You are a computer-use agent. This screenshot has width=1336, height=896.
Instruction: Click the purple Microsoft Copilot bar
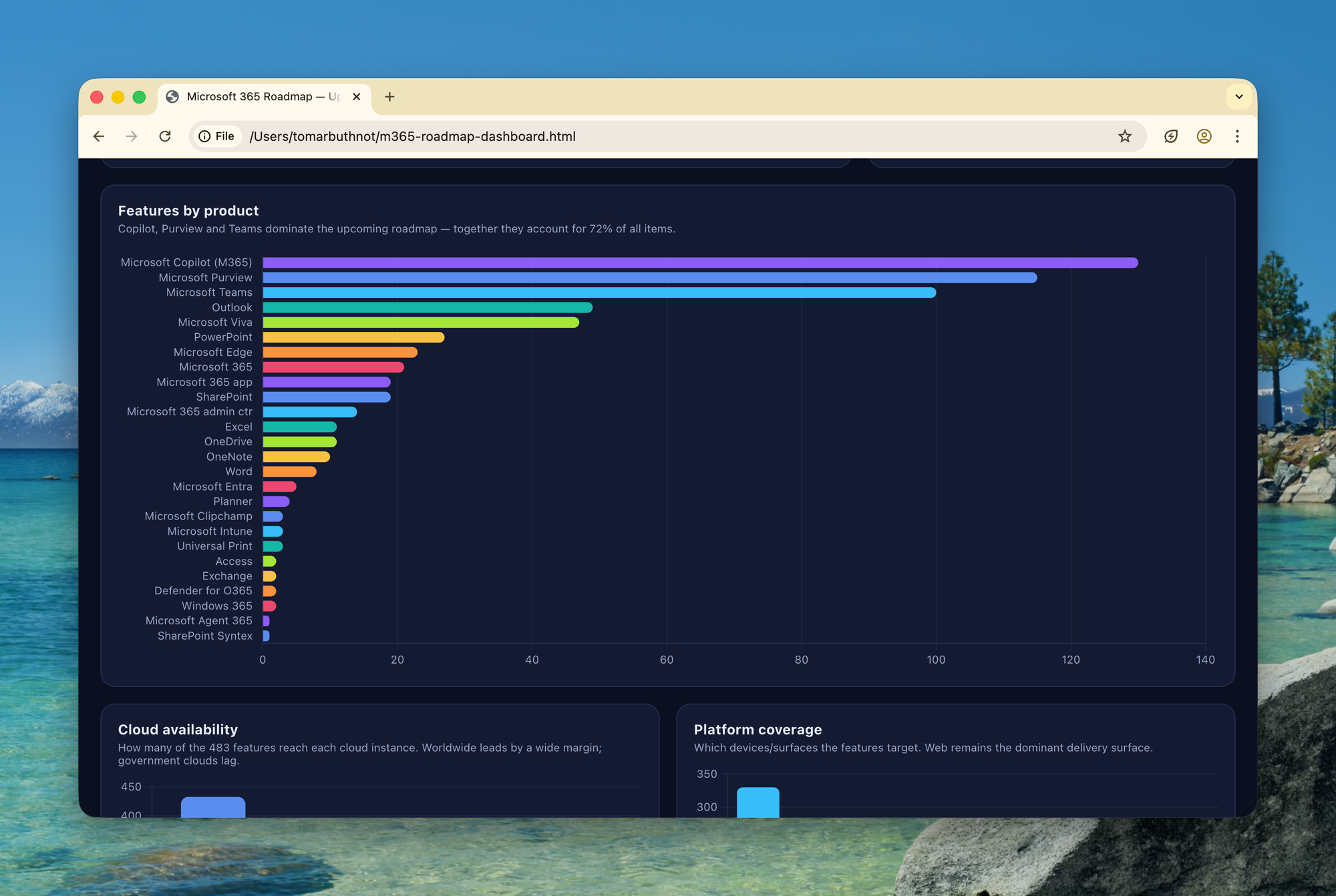(x=699, y=263)
